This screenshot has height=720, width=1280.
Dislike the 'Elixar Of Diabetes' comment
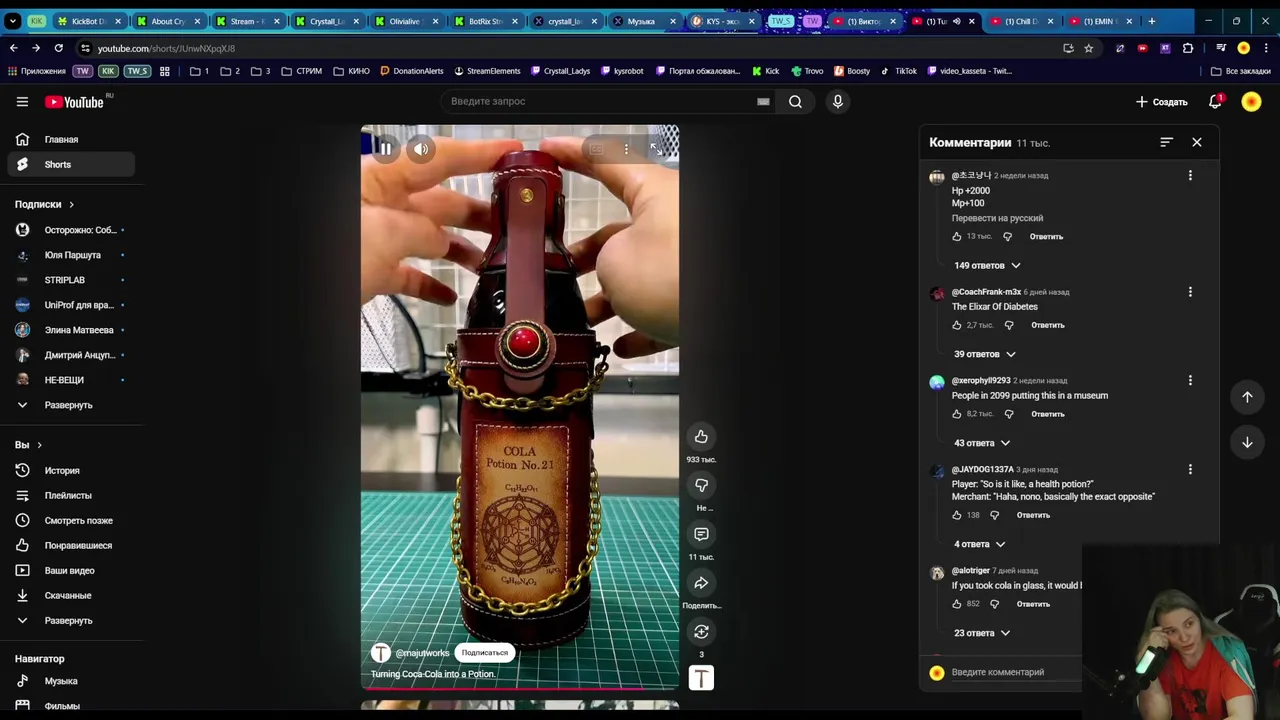pos(1008,325)
